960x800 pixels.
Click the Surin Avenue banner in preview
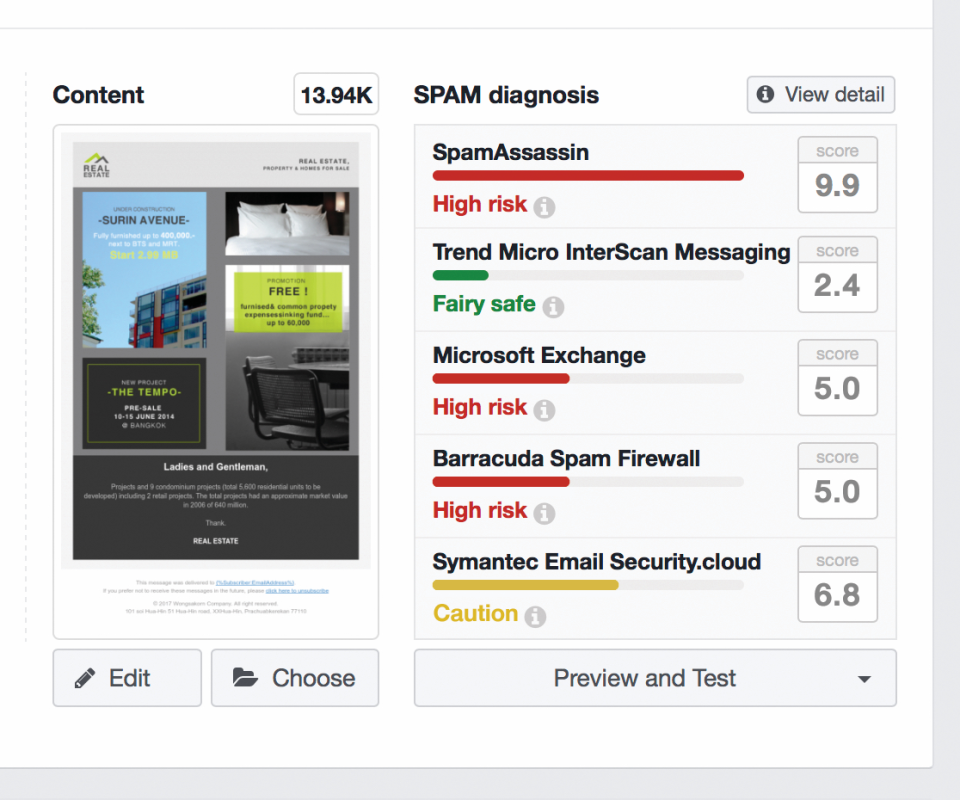[144, 270]
